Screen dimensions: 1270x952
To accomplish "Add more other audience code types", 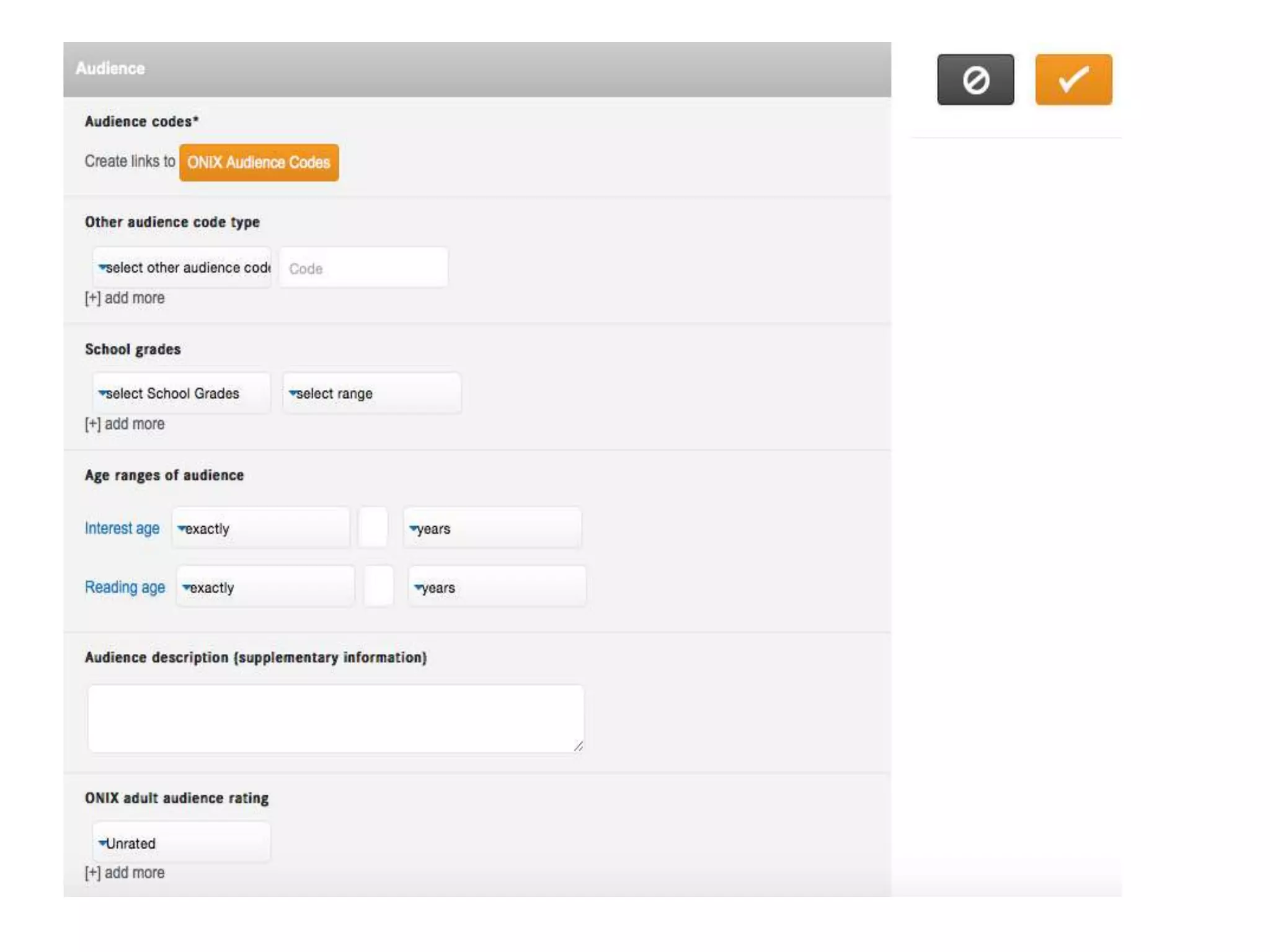I will [125, 298].
